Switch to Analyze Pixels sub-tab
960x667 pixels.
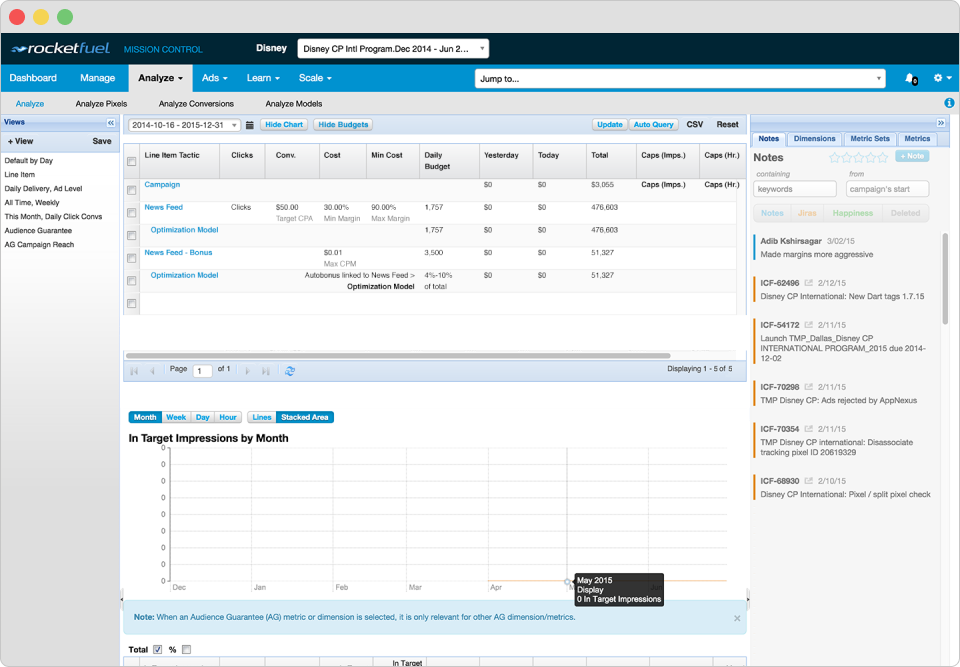click(x=102, y=104)
